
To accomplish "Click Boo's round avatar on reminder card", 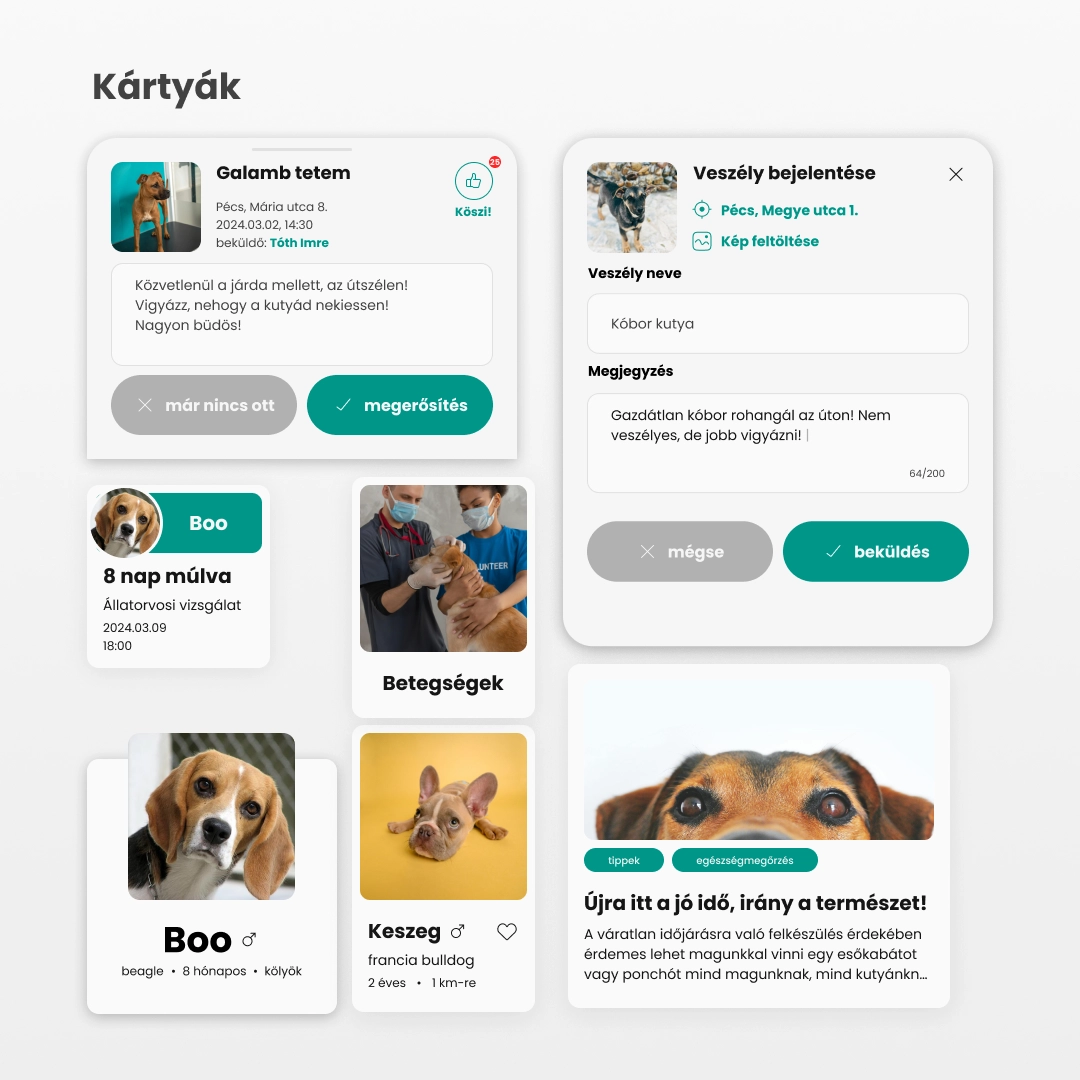I will click(126, 522).
